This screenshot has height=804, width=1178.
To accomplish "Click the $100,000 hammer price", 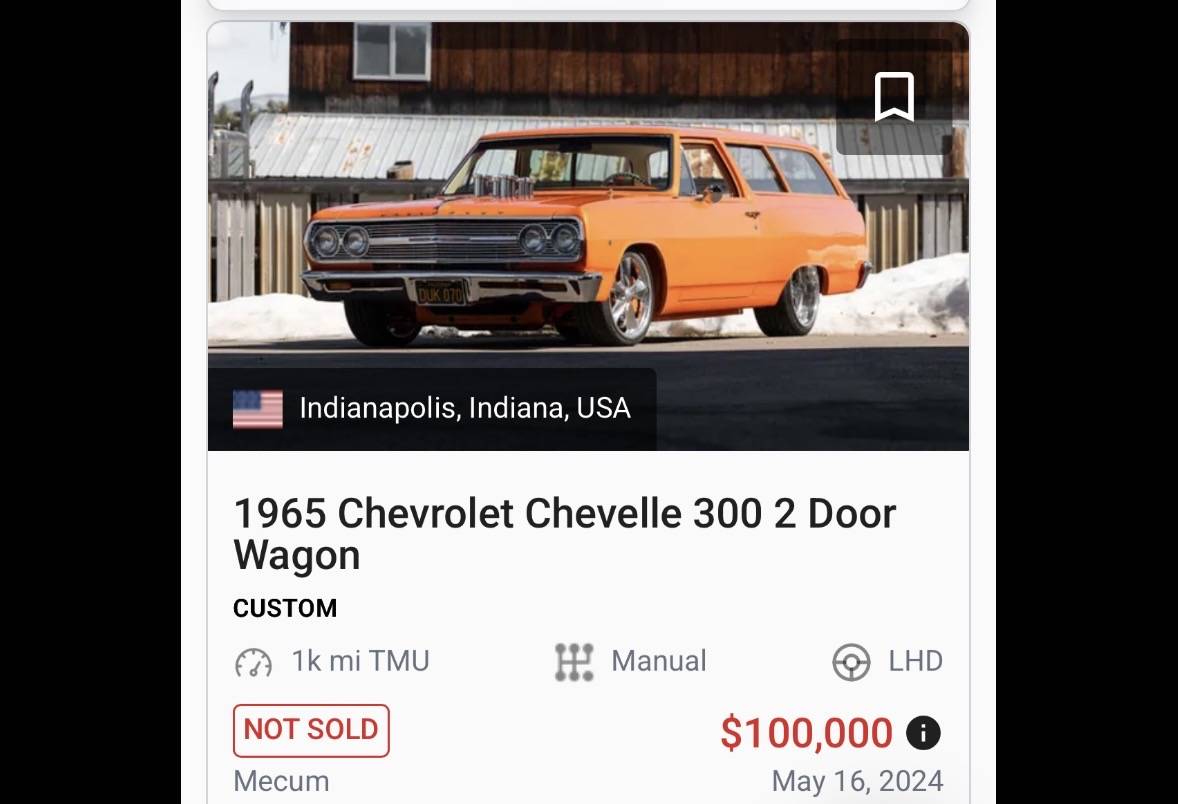I will click(x=808, y=733).
